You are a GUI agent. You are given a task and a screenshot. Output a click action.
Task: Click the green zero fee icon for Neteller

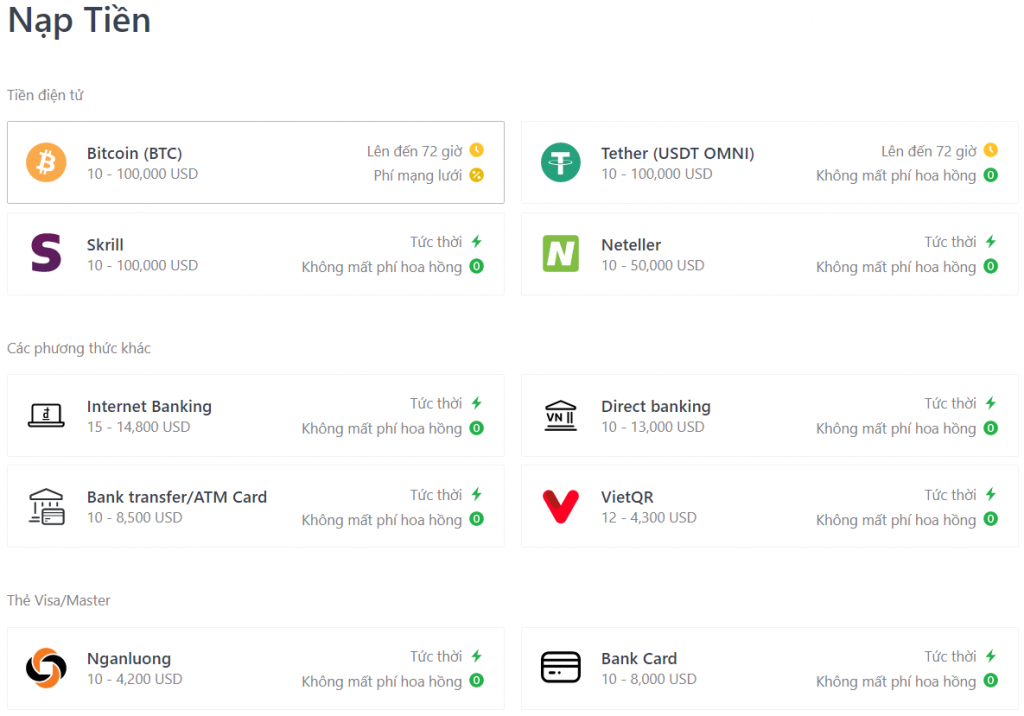coord(991,266)
